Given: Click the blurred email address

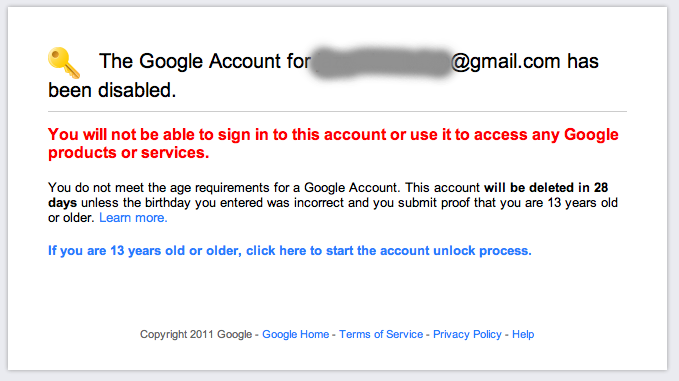Looking at the screenshot, I should [x=382, y=63].
